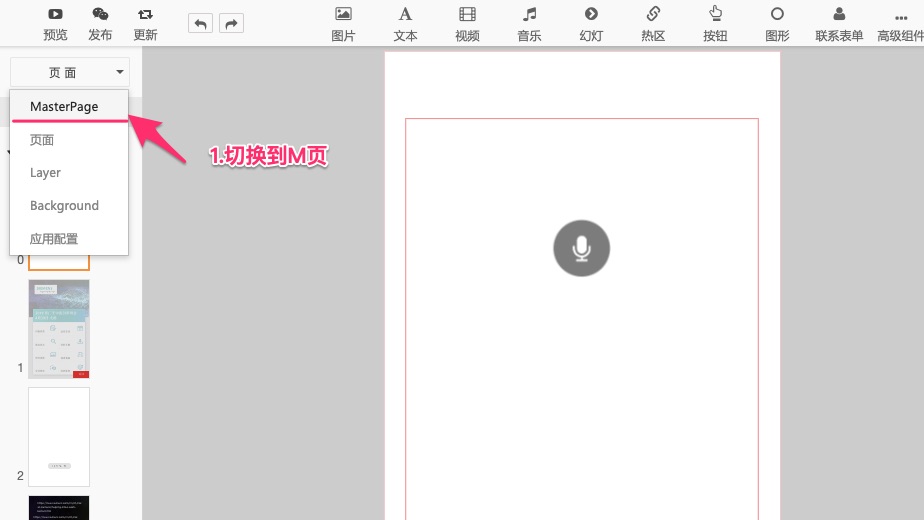The width and height of the screenshot is (924, 520).
Task: Click the 发布 publish WeChat icon
Action: 100,15
